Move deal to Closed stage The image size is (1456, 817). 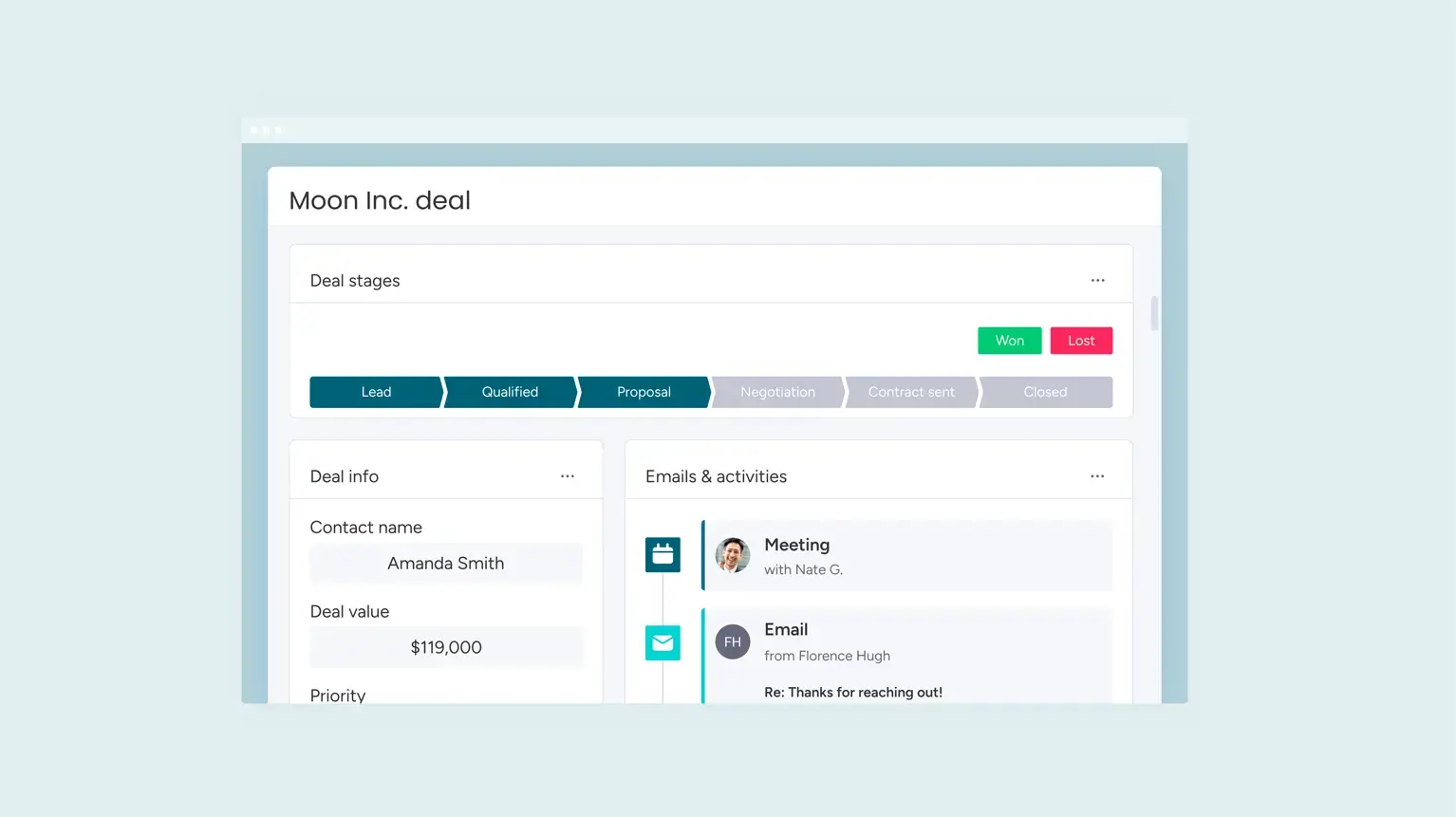[x=1045, y=392]
